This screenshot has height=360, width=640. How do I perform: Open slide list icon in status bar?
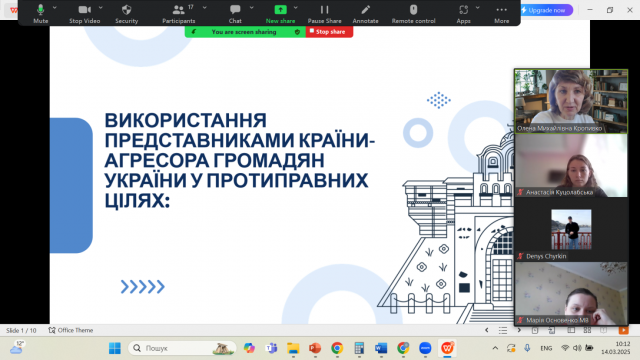click(x=503, y=330)
